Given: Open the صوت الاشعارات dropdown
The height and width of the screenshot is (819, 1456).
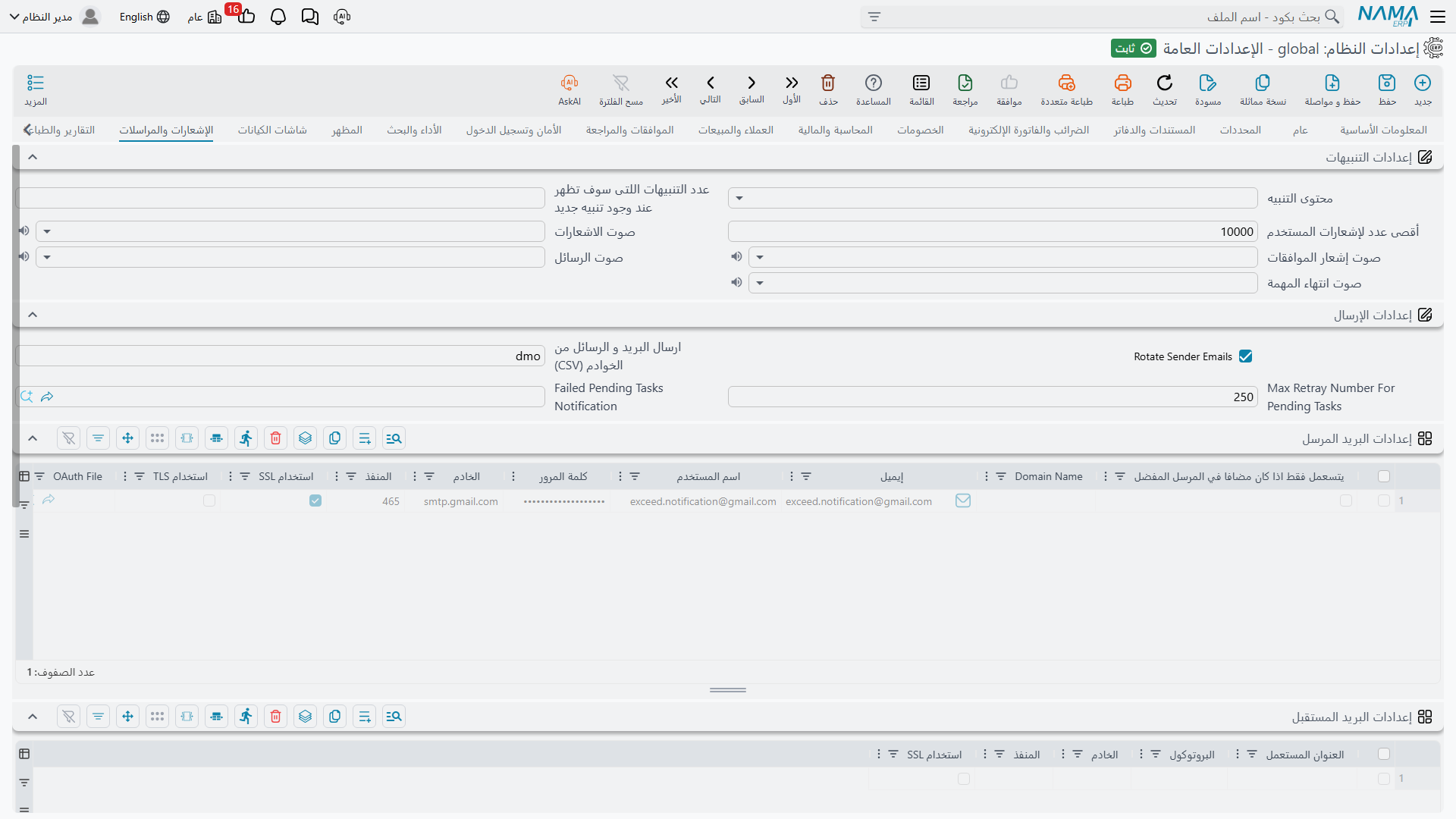Looking at the screenshot, I should click(47, 231).
